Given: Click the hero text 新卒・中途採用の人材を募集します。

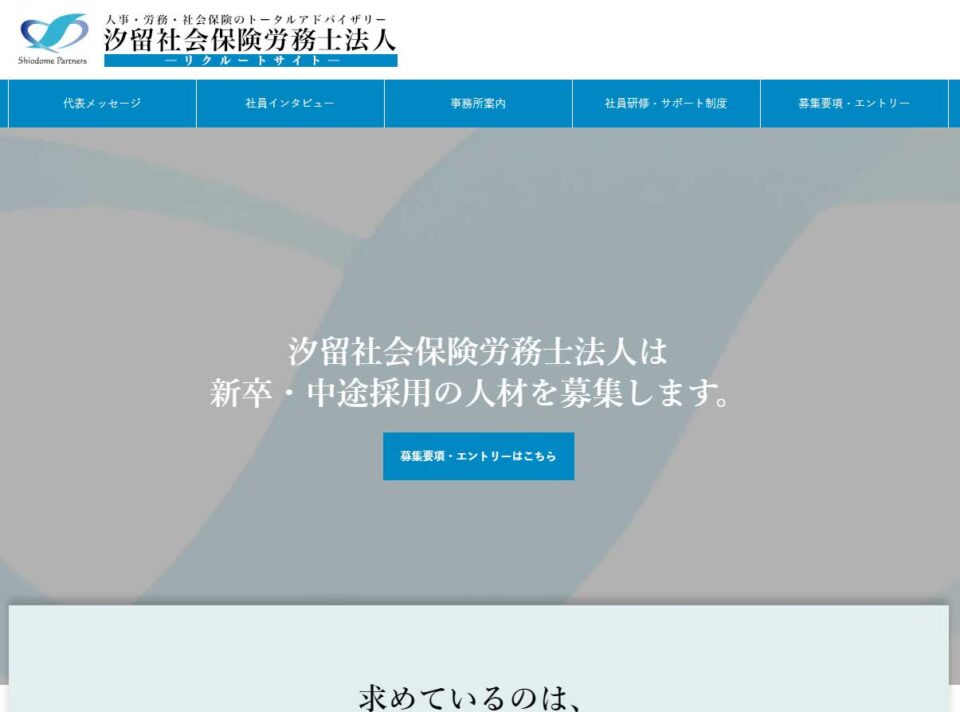Looking at the screenshot, I should coord(470,393).
